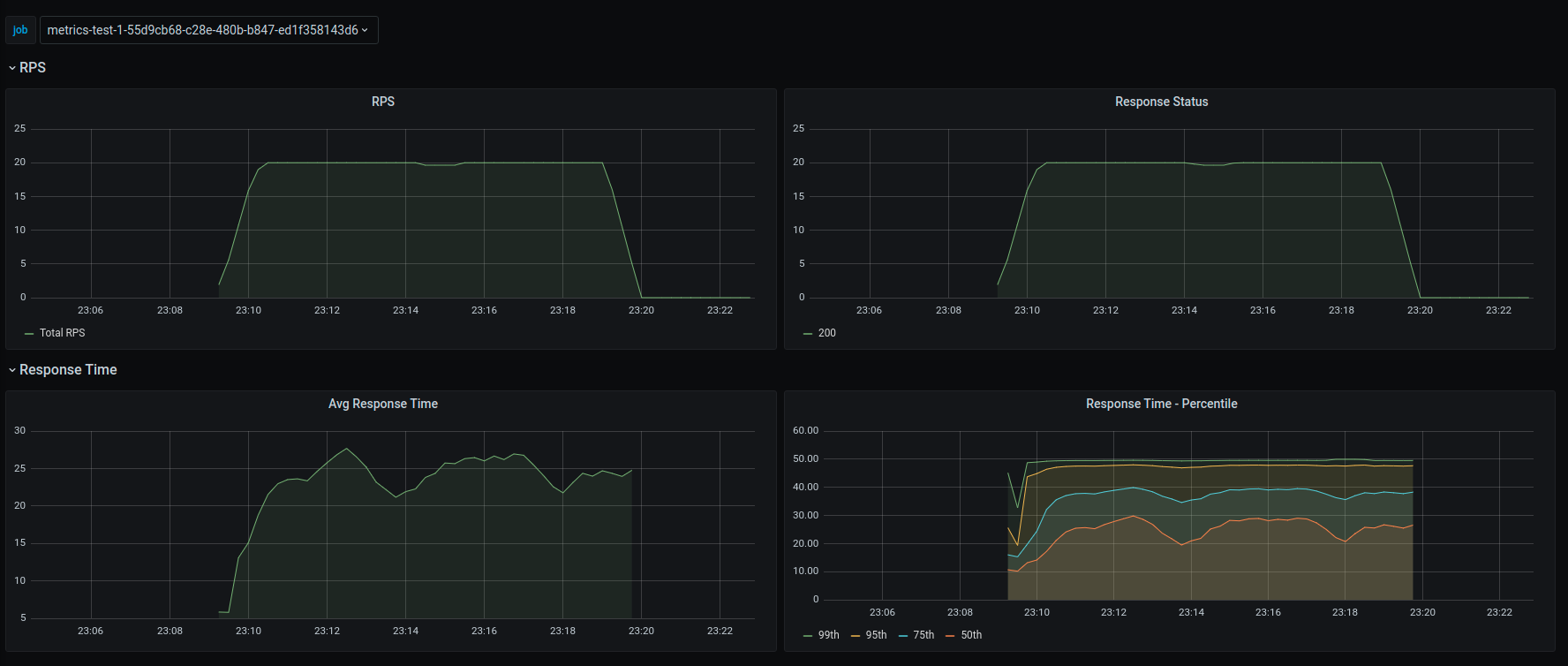Open the Response Status panel title menu
This screenshot has width=1568, height=666.
point(1161,102)
